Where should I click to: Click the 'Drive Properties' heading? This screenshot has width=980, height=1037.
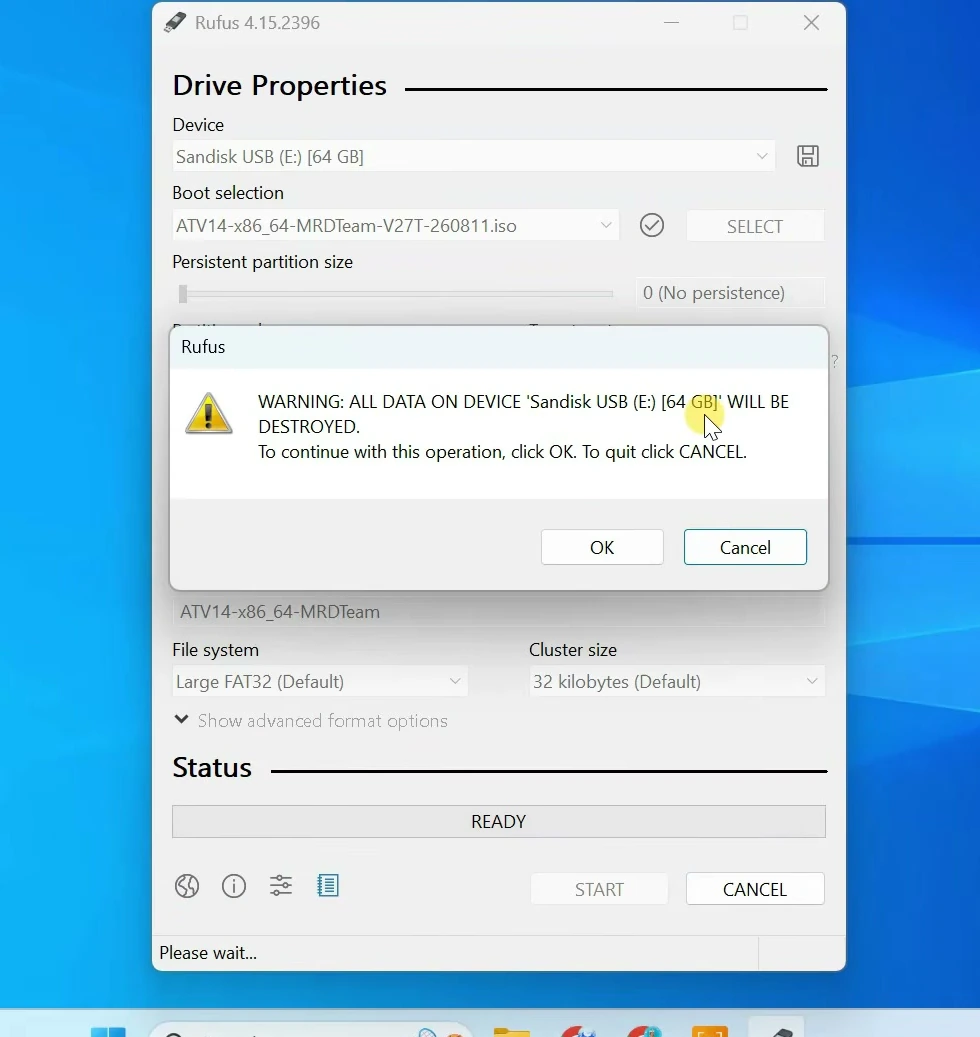(x=280, y=85)
